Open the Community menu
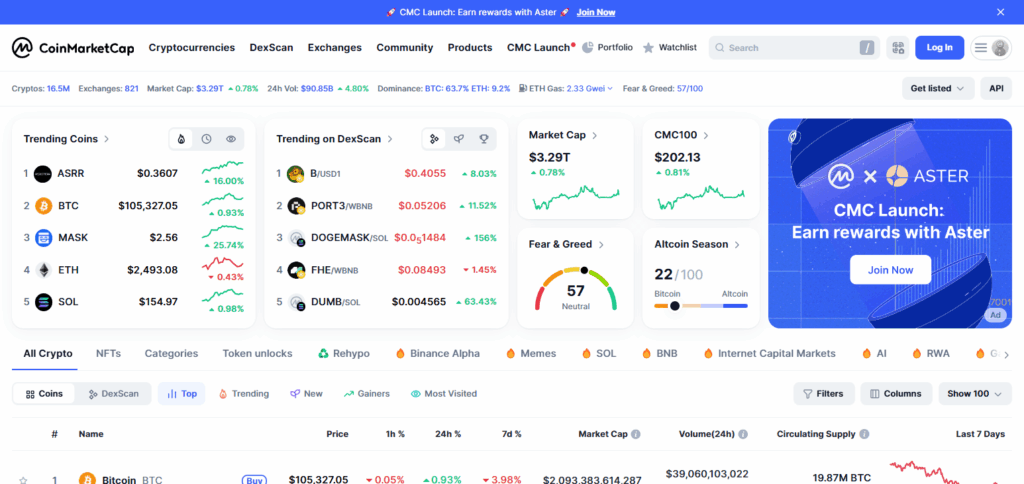 [x=404, y=48]
